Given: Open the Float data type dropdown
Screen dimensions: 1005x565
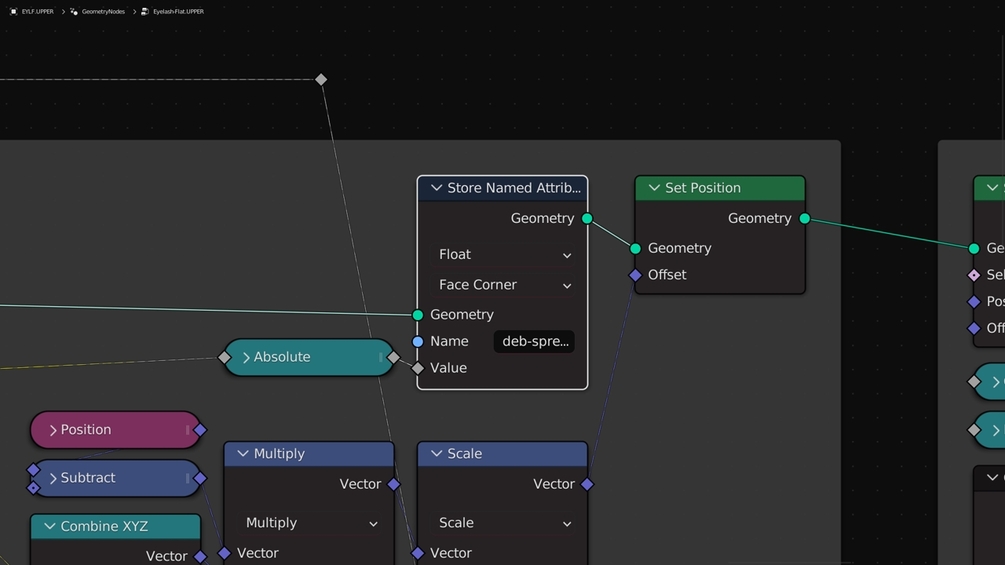Looking at the screenshot, I should click(x=503, y=255).
